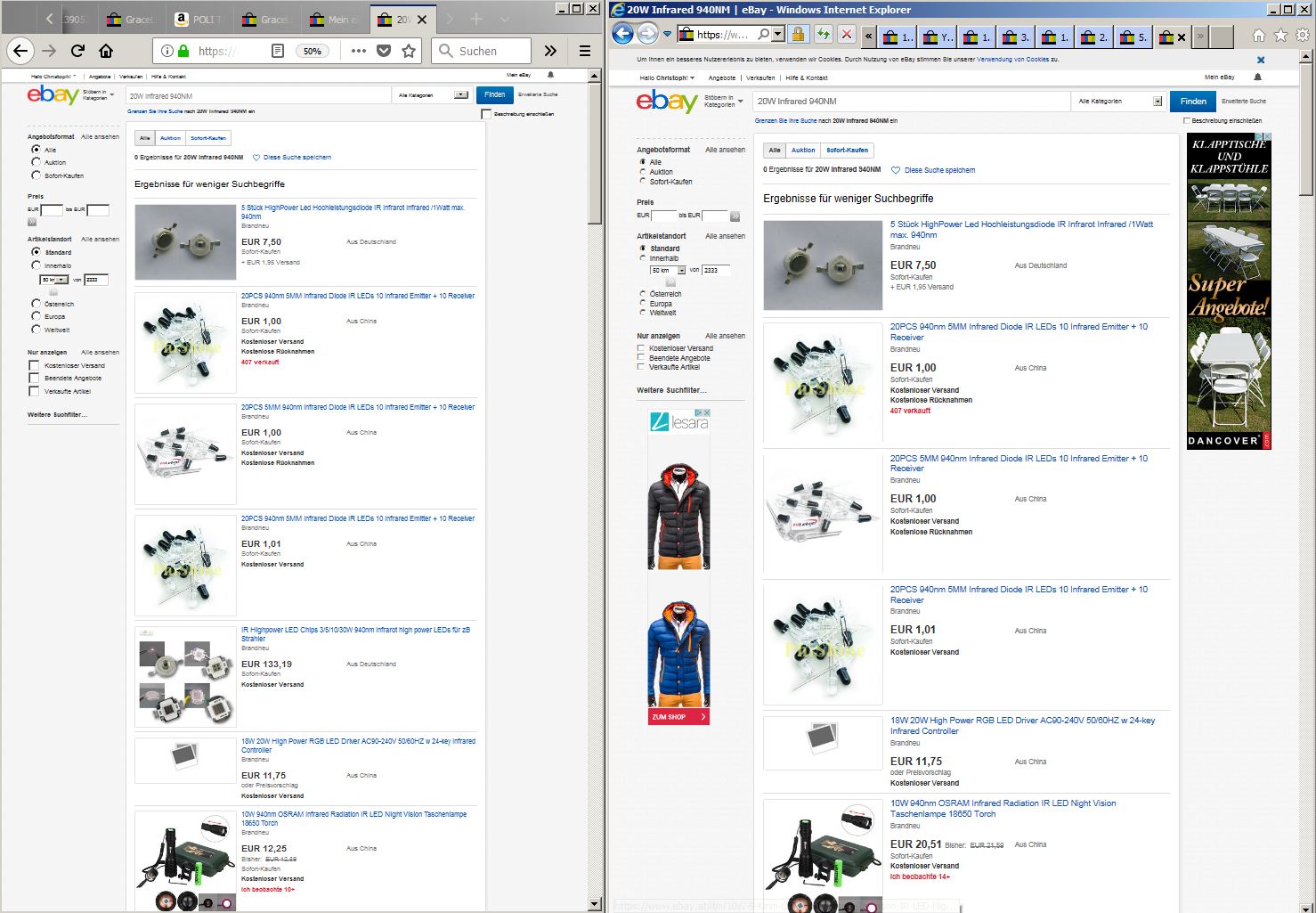
Task: Enable Beschreibung einschließen checkbox in Firefox
Action: pos(486,114)
